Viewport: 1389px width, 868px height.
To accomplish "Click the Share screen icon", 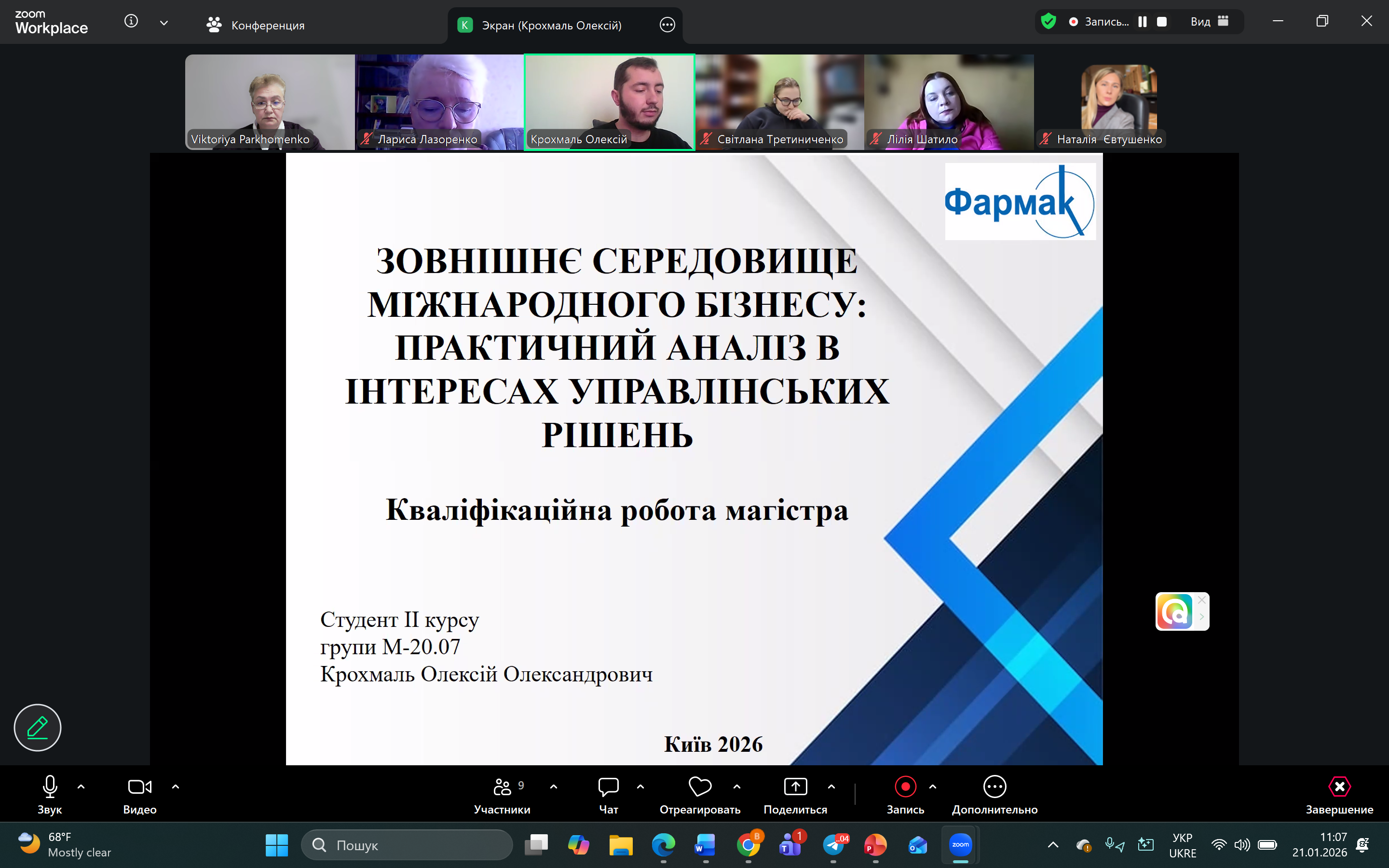I will coord(795,787).
